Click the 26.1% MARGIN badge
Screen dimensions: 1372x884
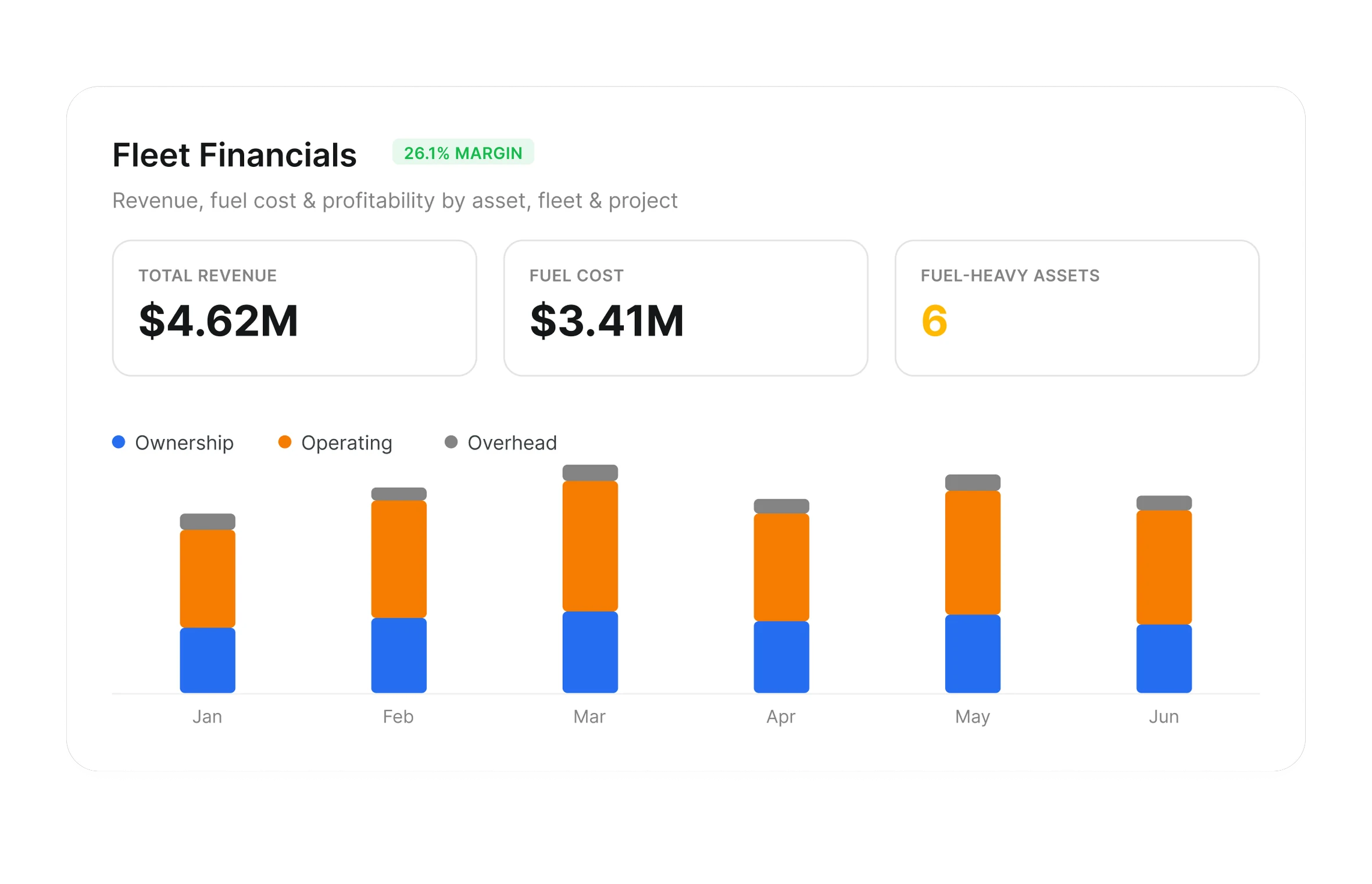463,152
